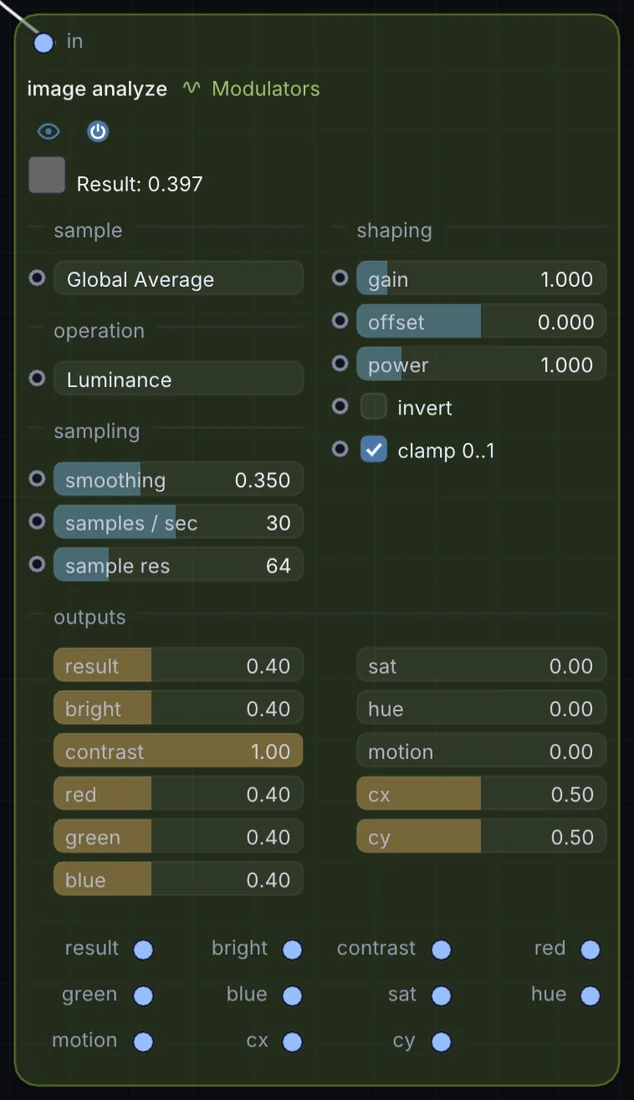Viewport: 634px width, 1100px height.
Task: Click the operation modulation port
Action: point(37,378)
